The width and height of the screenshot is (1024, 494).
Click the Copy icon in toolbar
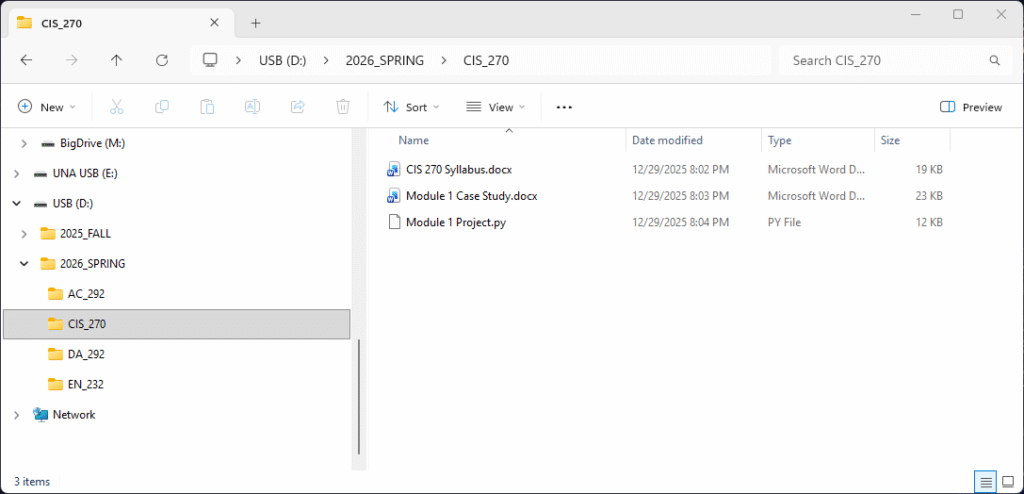coord(161,107)
